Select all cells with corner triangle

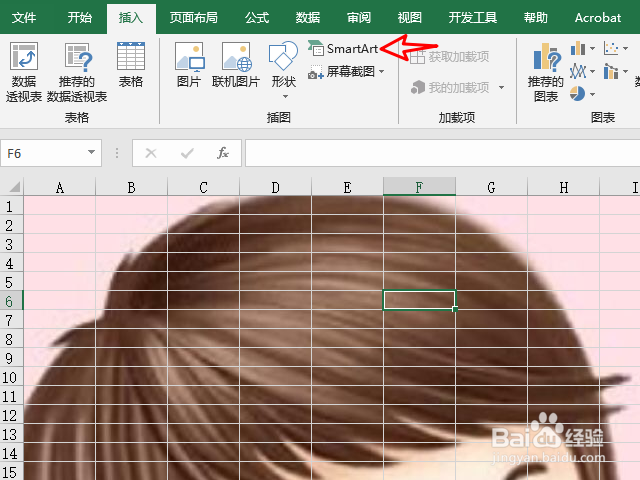pos(15,187)
